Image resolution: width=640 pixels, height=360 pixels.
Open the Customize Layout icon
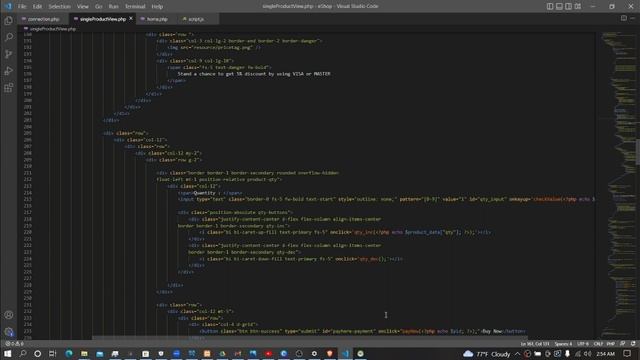578,6
